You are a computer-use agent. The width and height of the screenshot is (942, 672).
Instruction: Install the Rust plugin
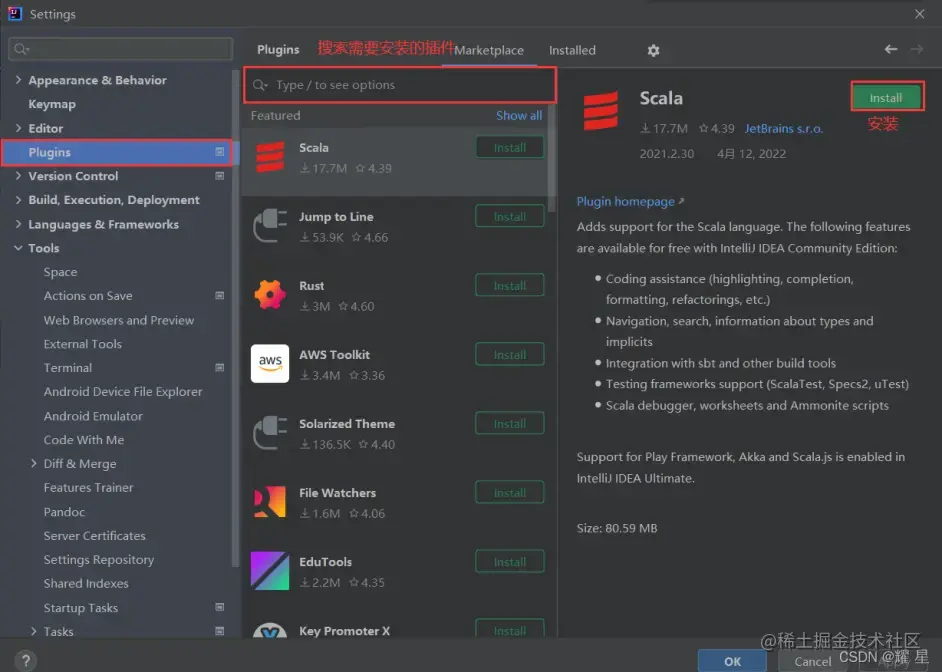509,285
